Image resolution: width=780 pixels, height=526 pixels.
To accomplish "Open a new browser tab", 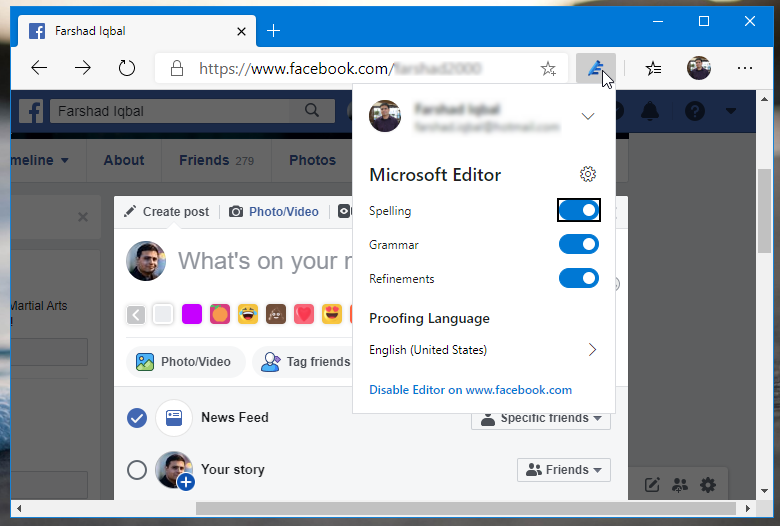I will tap(273, 30).
